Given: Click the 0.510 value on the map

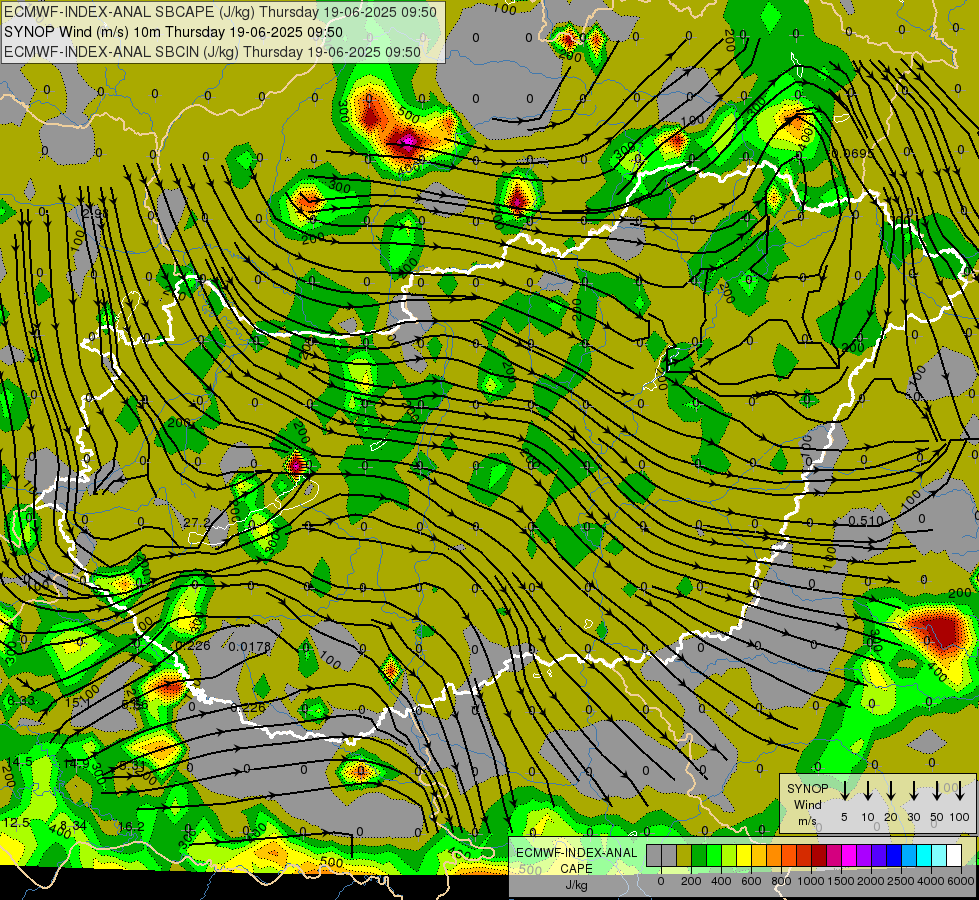Looking at the screenshot, I should click(x=867, y=521).
